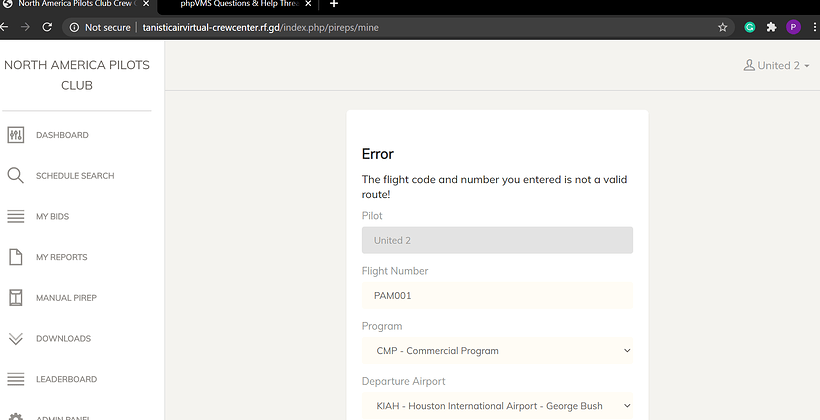Bookmark this page with star icon

722,27
